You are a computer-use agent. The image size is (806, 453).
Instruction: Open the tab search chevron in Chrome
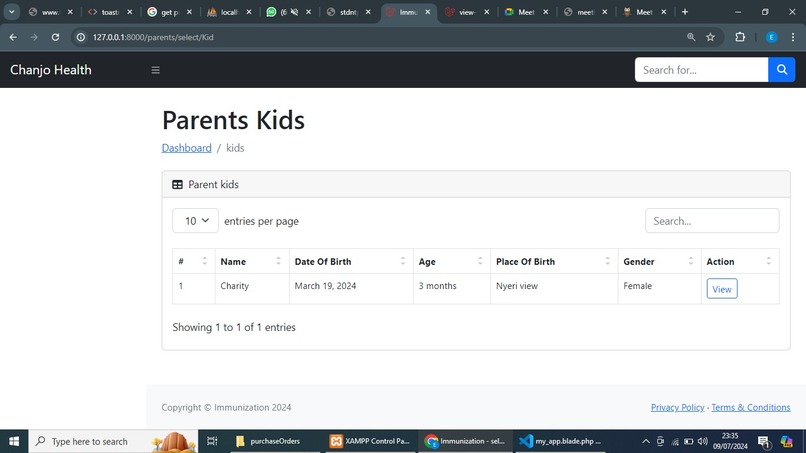(x=11, y=12)
